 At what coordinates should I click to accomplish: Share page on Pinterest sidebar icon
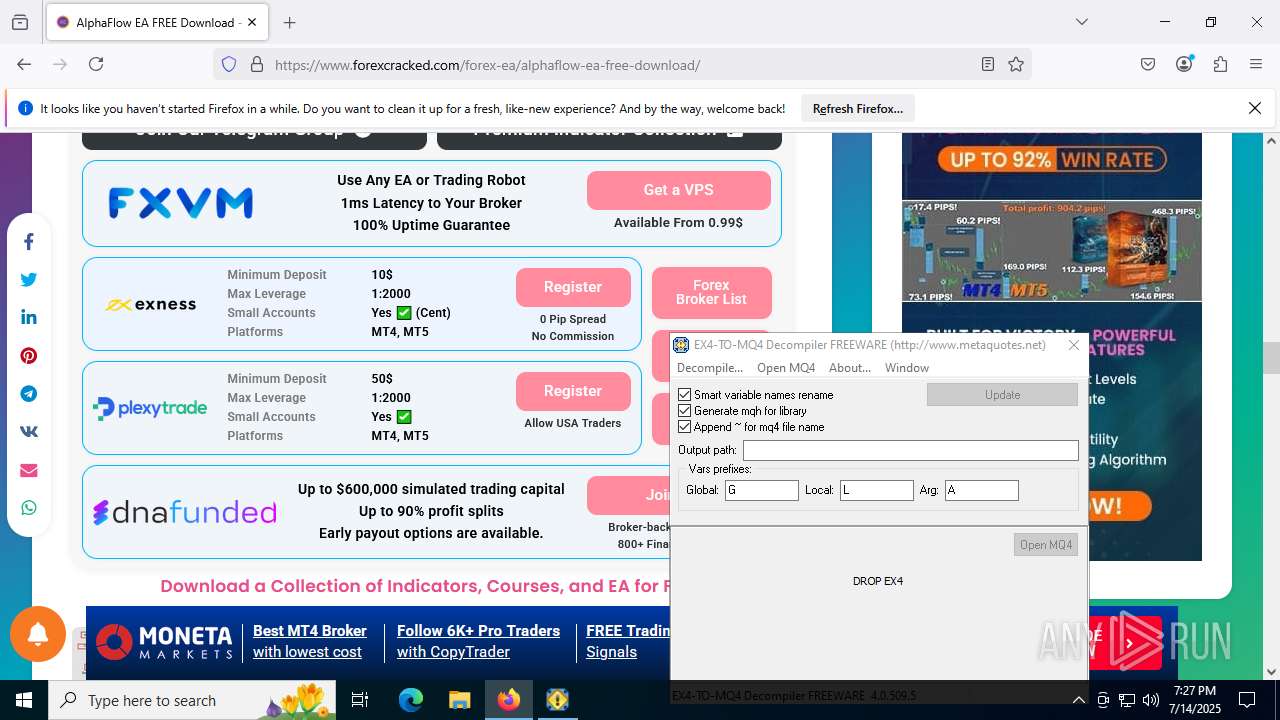tap(28, 356)
